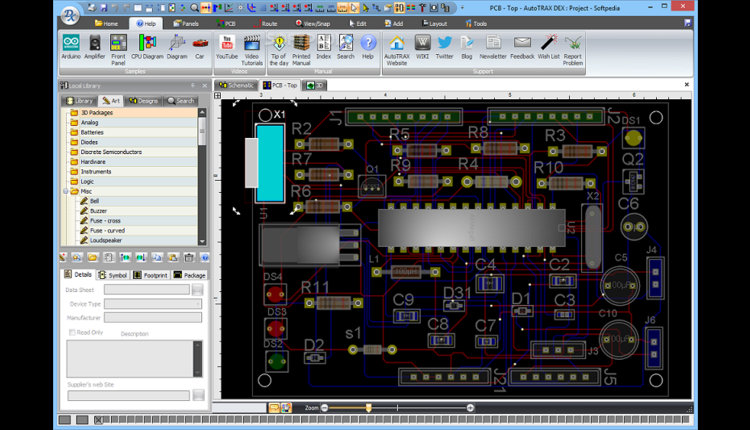Switch to the Add ribbon tab
This screenshot has height=430, width=750.
pos(394,23)
